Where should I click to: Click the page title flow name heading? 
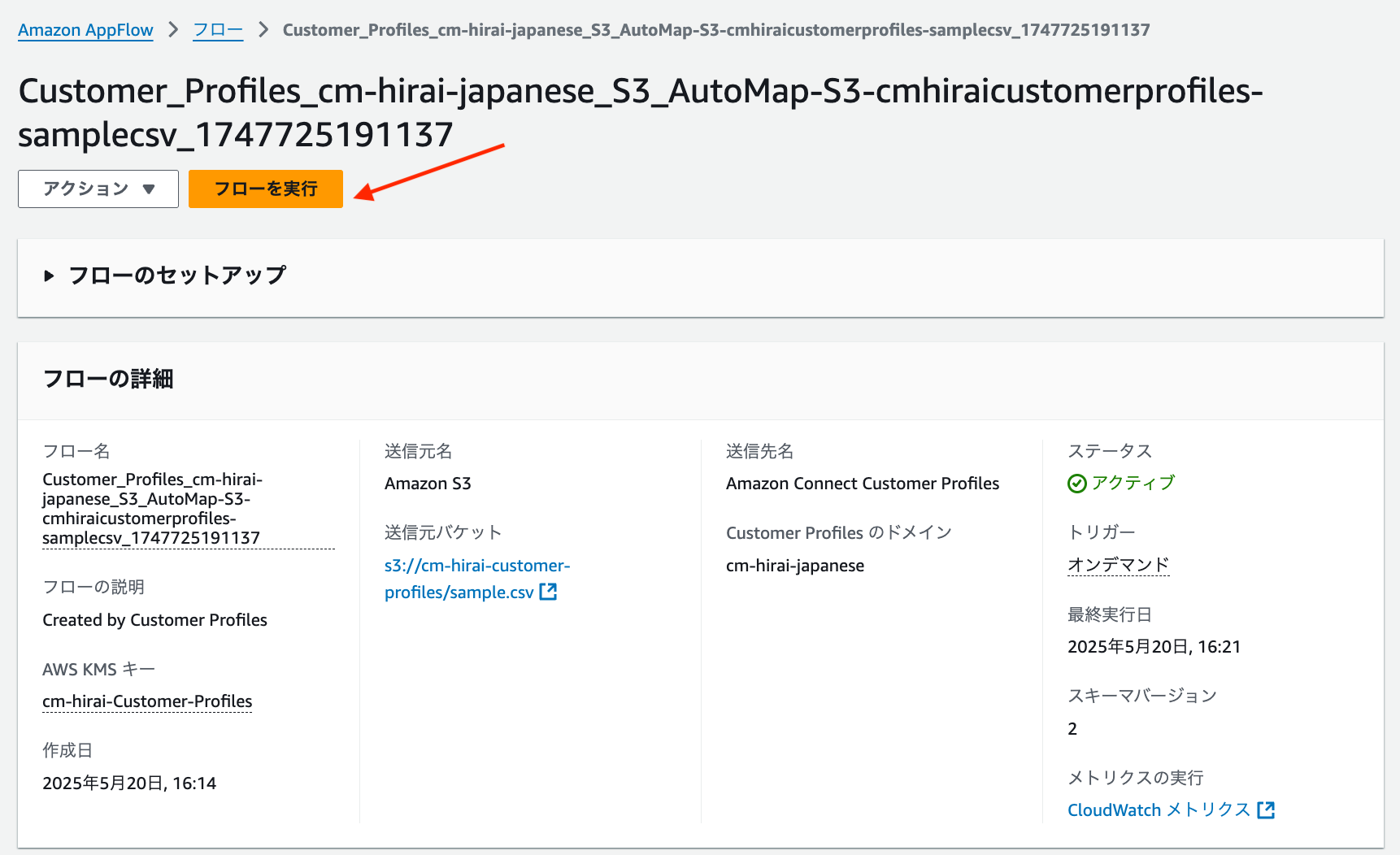click(x=641, y=112)
